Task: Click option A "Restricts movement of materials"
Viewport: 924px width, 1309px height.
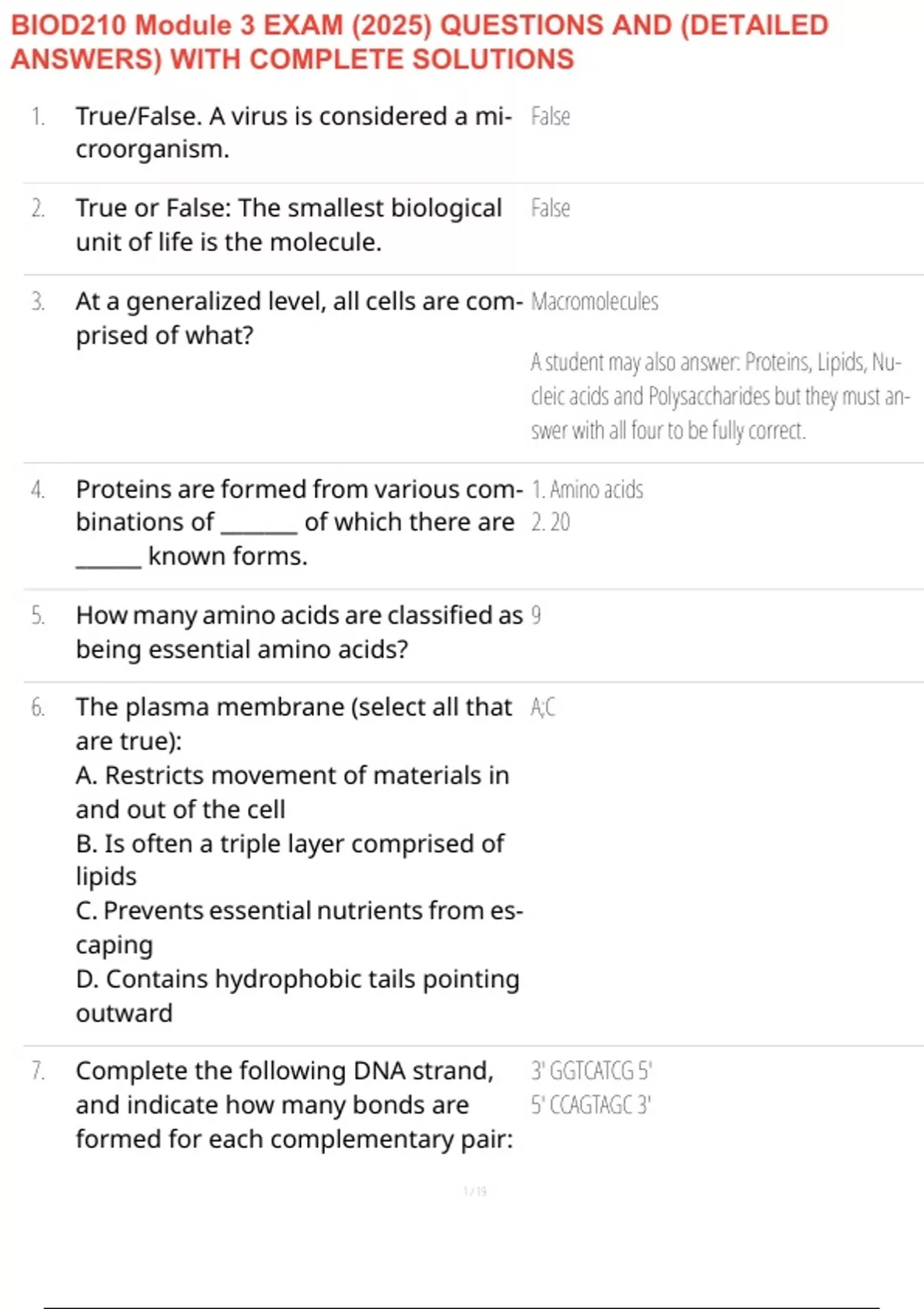Action: click(293, 792)
